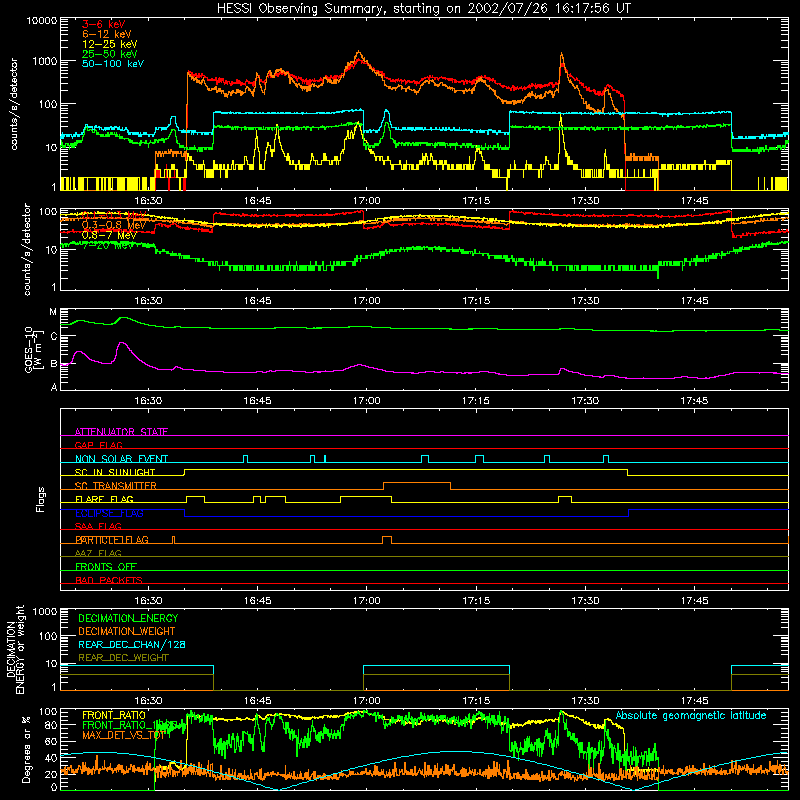This screenshot has height=800, width=800.
Task: Click 'FRONT_RATIO' legend label in bottom panel
Action: coord(114,715)
